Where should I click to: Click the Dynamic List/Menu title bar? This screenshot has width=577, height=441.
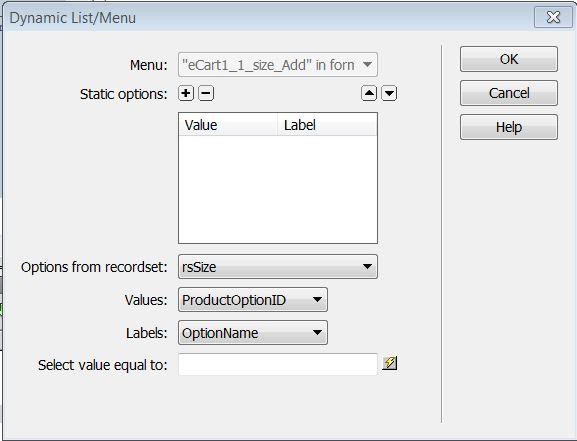point(269,17)
